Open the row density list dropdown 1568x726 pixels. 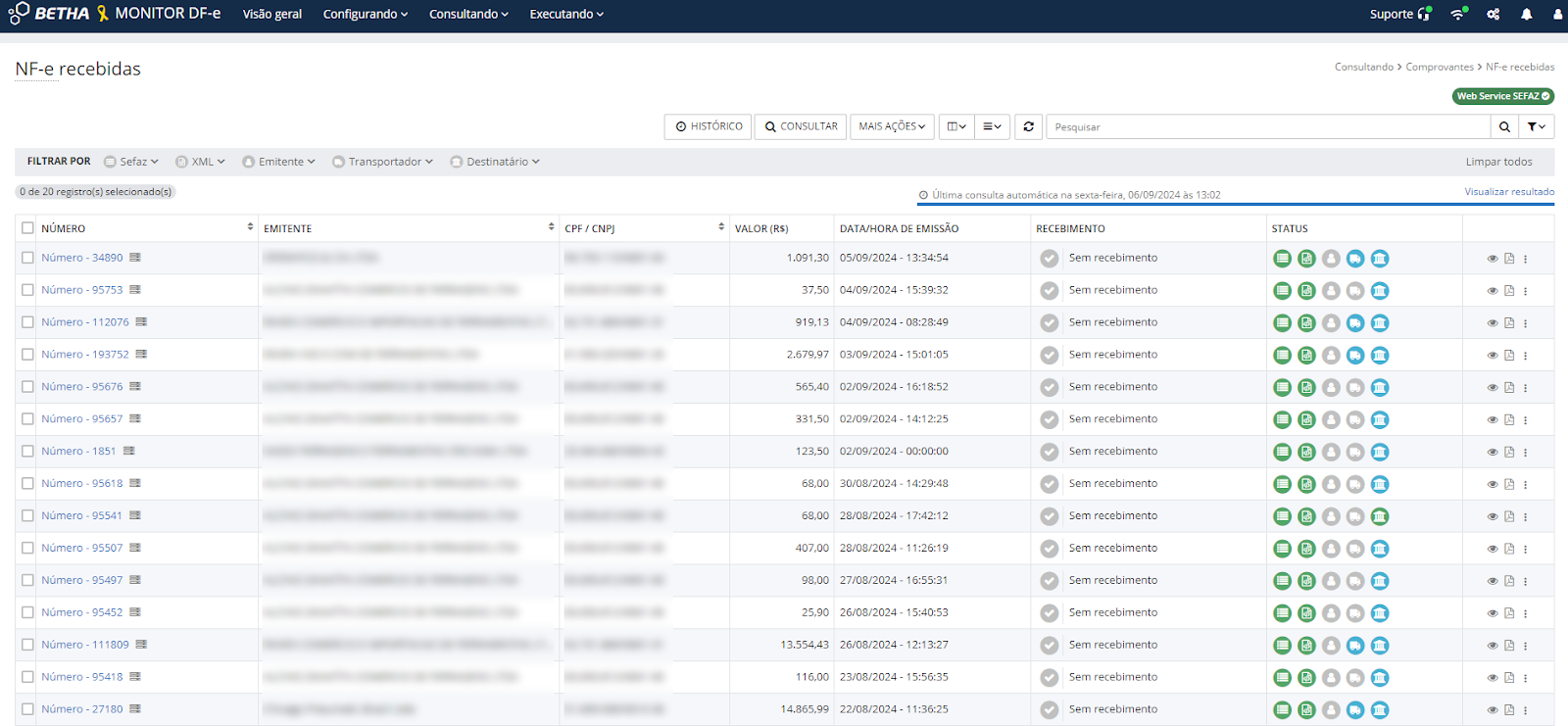coord(992,126)
